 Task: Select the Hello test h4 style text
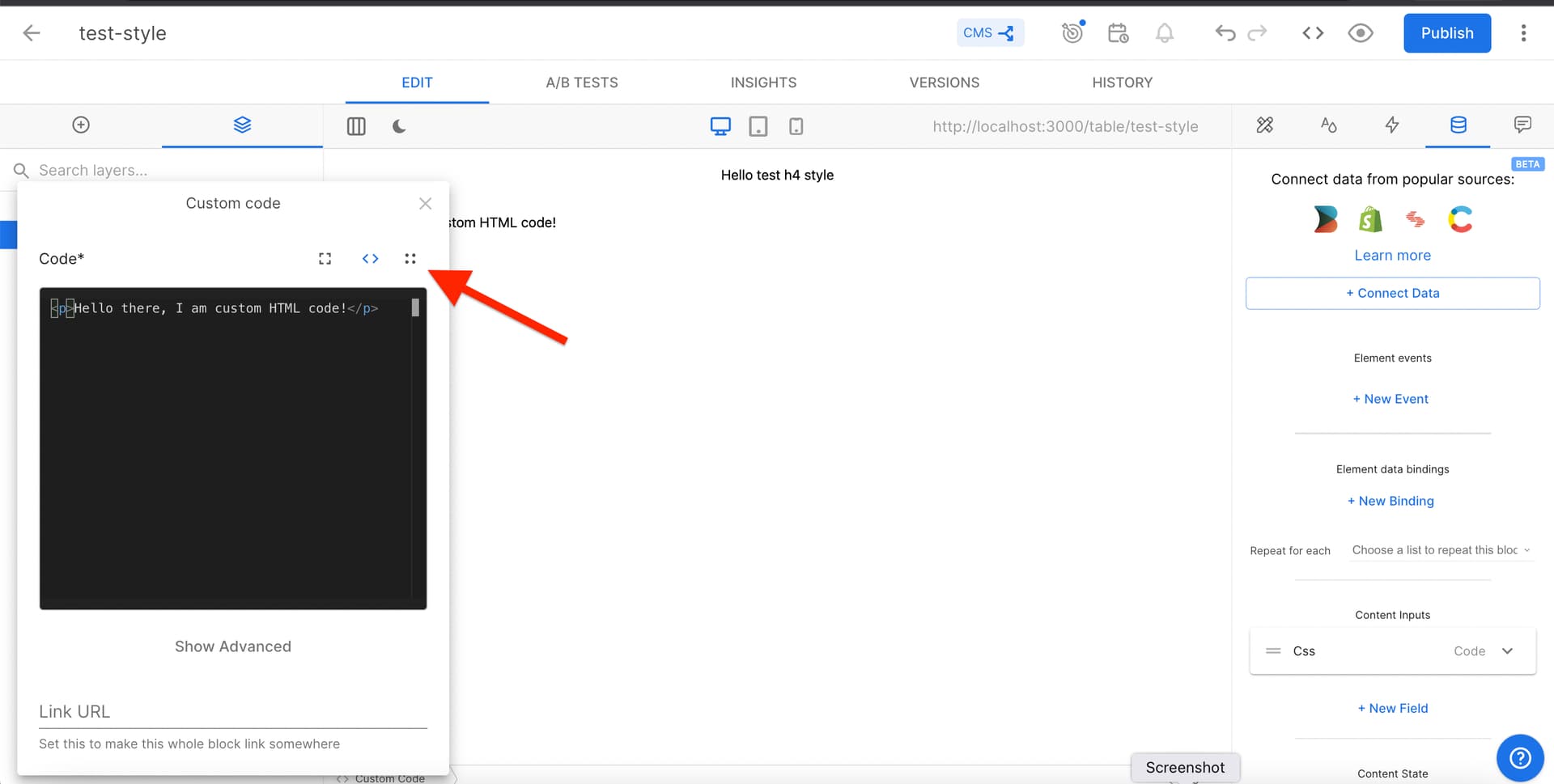777,175
